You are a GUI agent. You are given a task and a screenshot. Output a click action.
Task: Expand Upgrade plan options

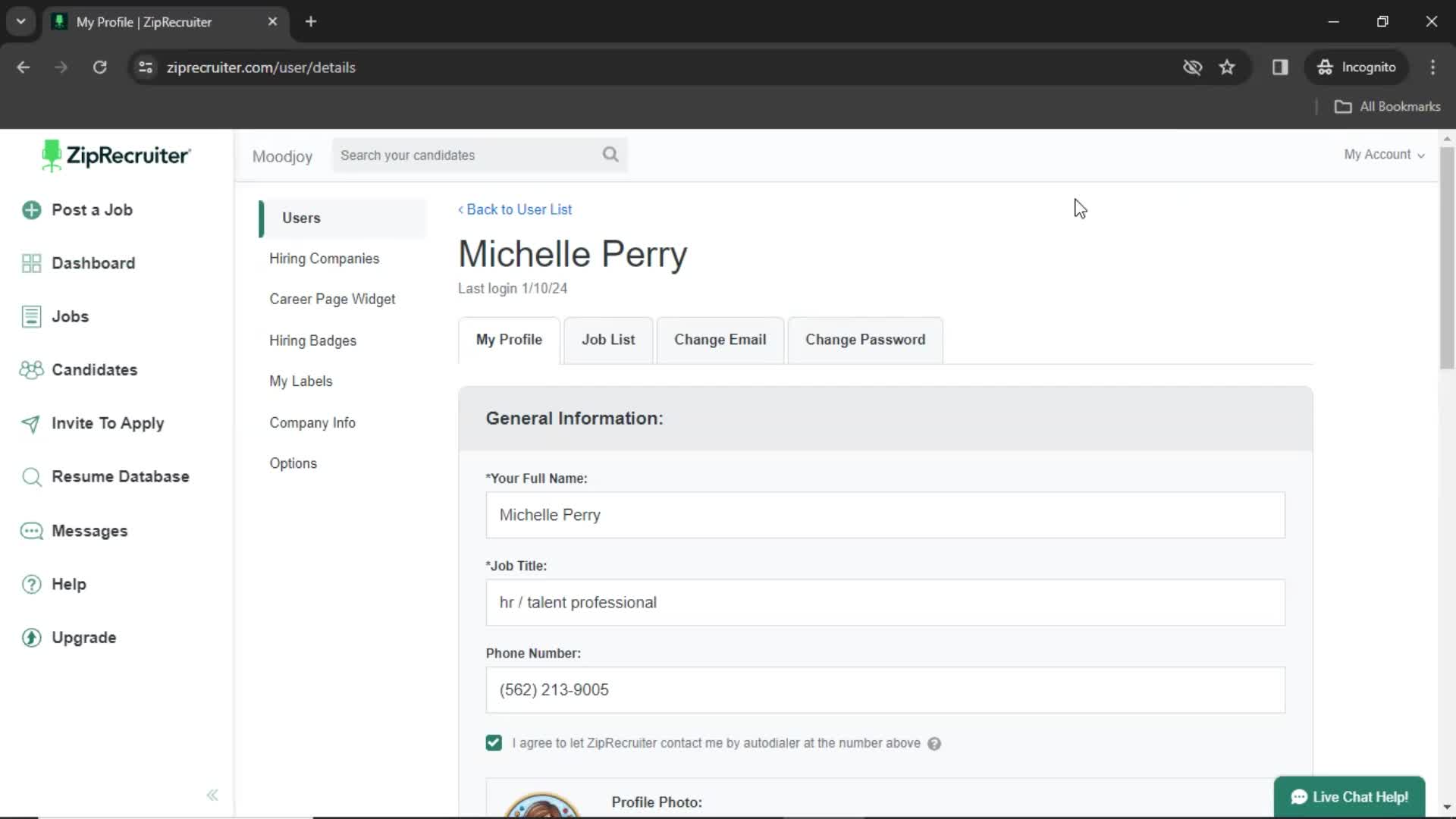[84, 638]
